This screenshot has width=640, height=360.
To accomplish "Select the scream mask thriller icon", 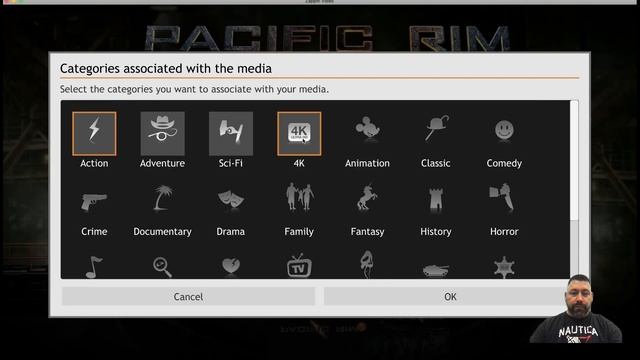I will (x=367, y=264).
